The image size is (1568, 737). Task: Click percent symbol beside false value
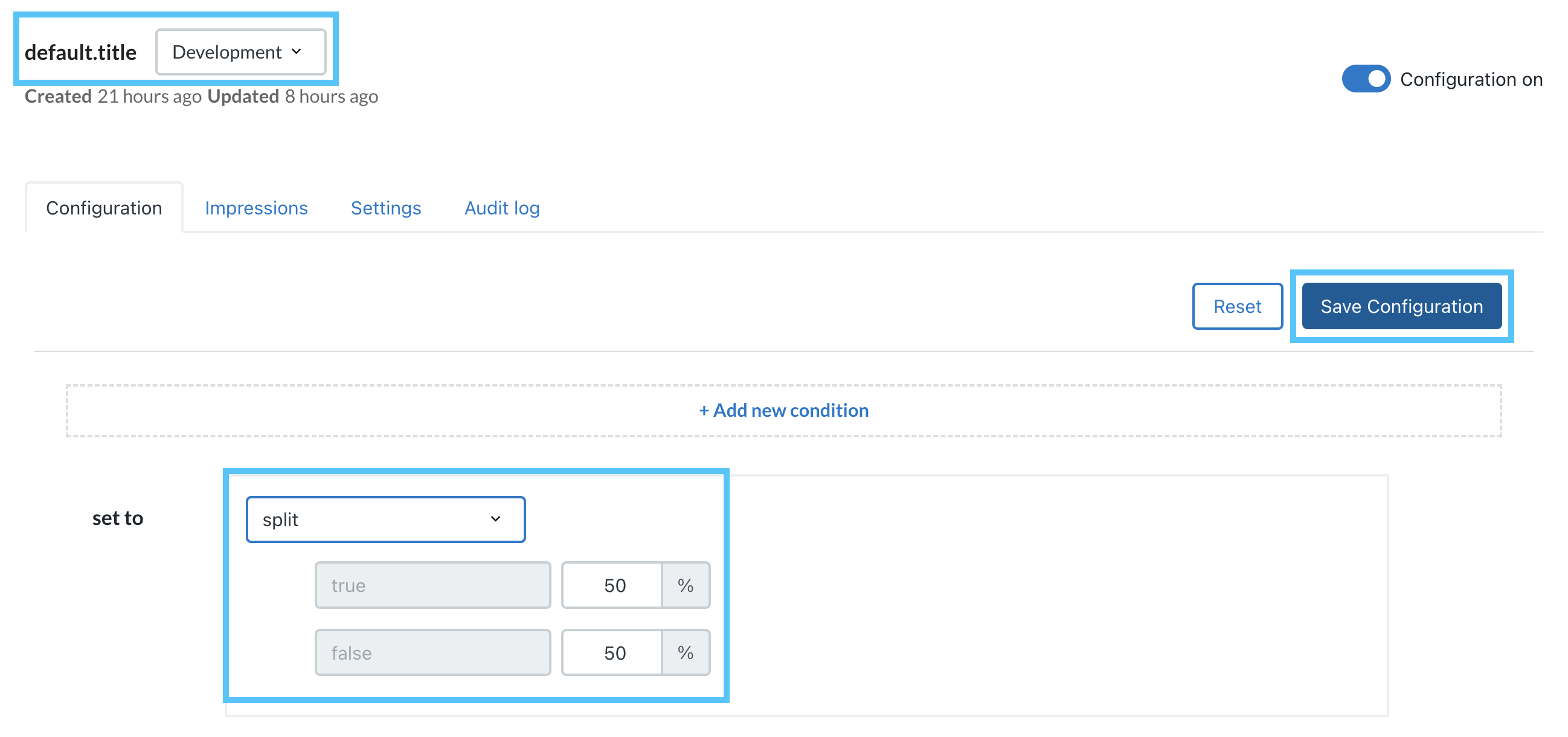pos(686,652)
